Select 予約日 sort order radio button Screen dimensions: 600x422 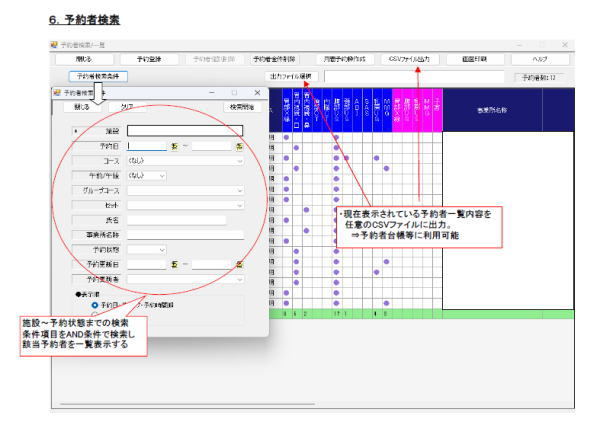95,305
